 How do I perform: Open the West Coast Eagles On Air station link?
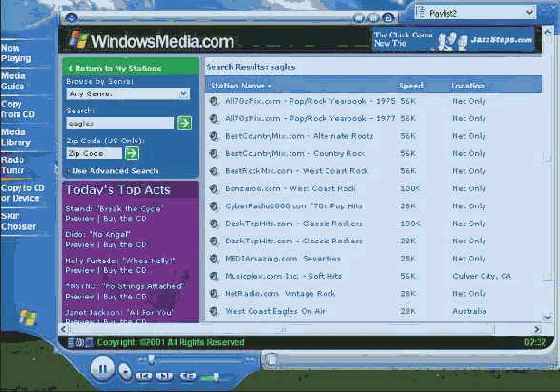(275, 311)
